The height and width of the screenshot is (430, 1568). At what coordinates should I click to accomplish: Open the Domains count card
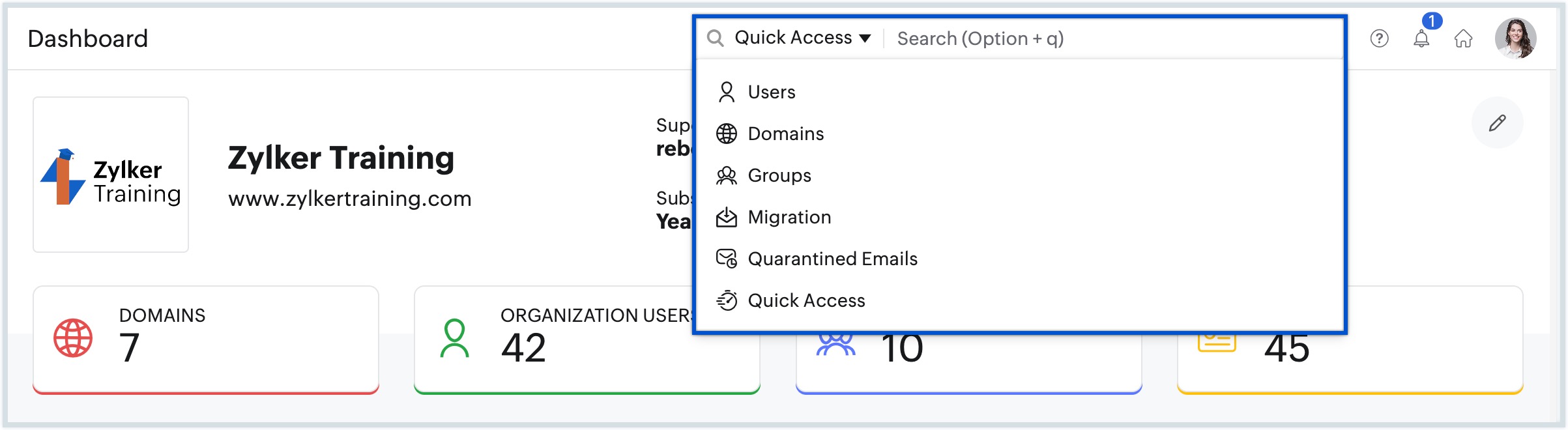tap(206, 339)
